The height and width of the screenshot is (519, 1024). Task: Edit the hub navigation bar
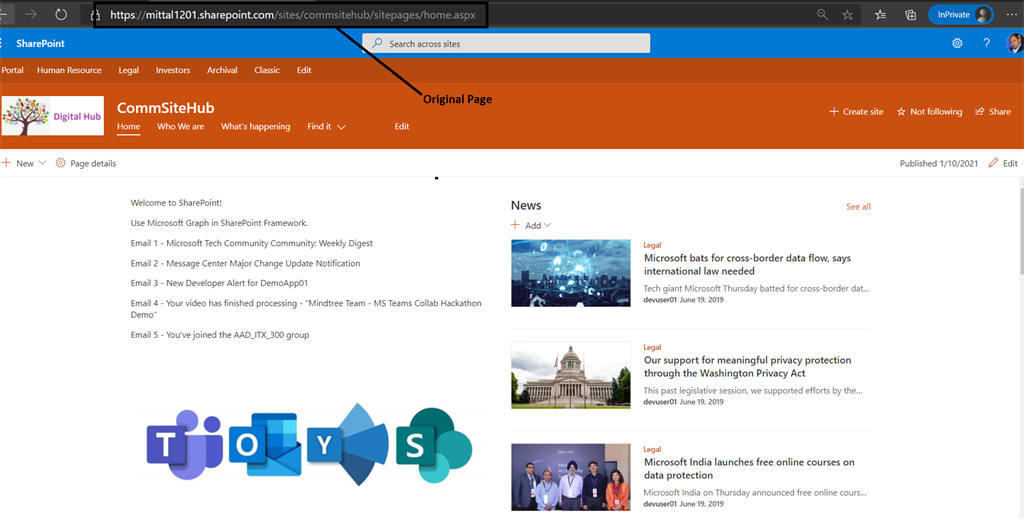pos(304,70)
